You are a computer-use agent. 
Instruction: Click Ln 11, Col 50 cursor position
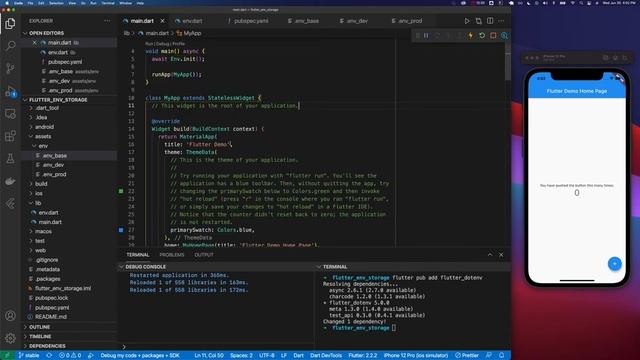(209, 356)
